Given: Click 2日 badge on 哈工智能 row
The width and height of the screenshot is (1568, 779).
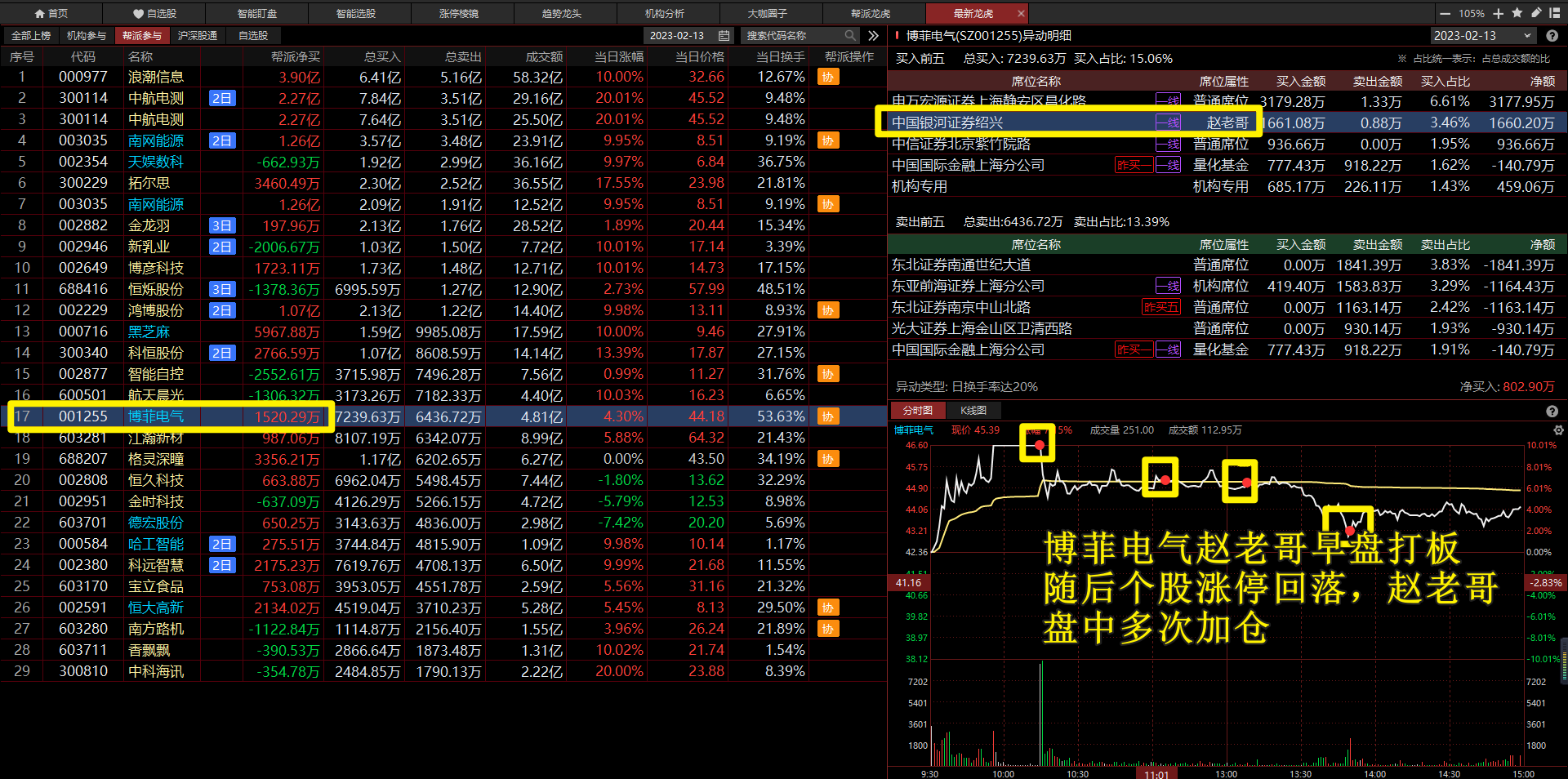Looking at the screenshot, I should pyautogui.click(x=222, y=544).
